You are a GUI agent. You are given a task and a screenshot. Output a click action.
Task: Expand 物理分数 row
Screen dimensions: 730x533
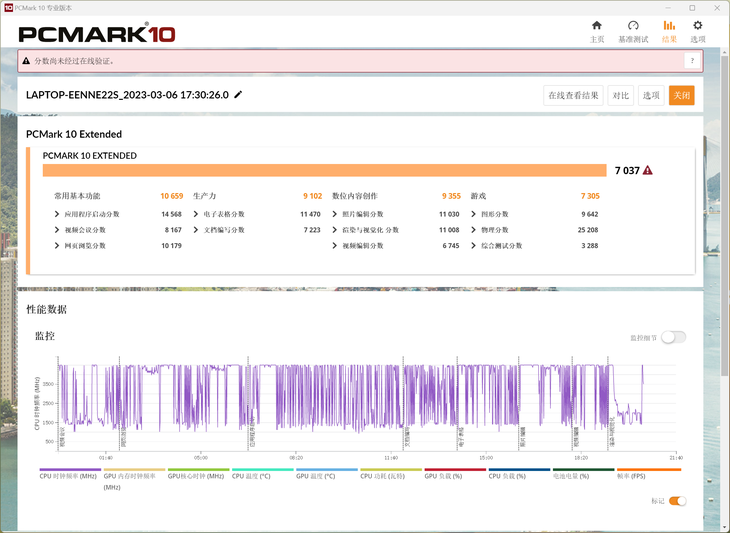point(473,230)
